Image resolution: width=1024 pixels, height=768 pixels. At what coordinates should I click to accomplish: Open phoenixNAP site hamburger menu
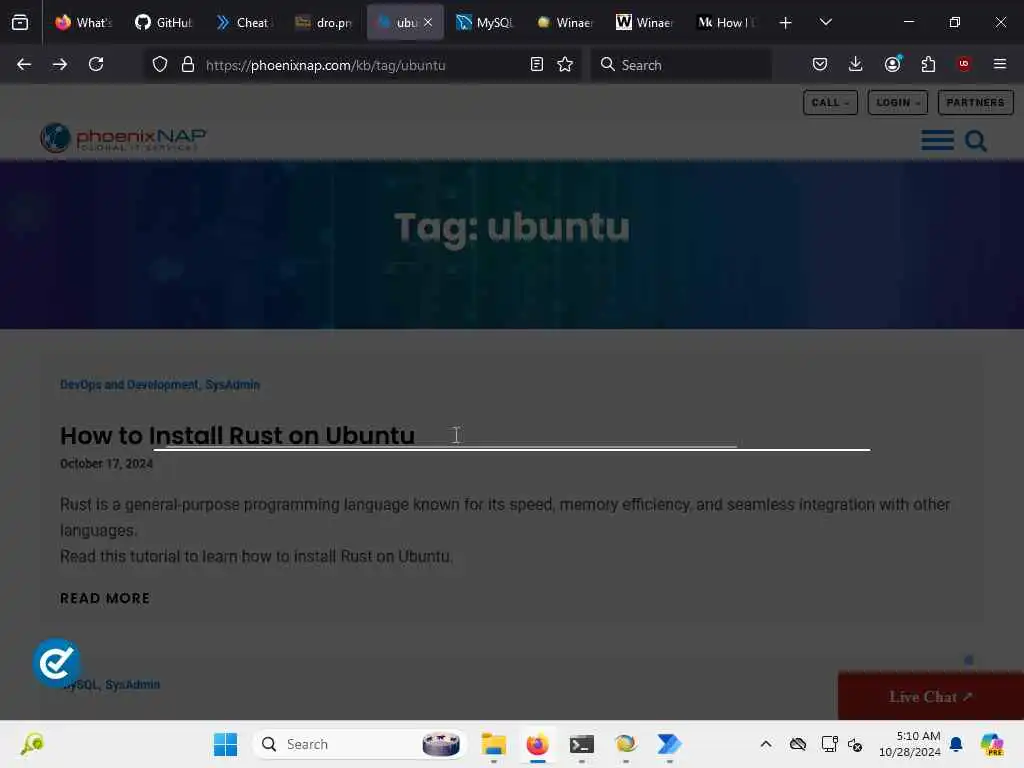938,140
